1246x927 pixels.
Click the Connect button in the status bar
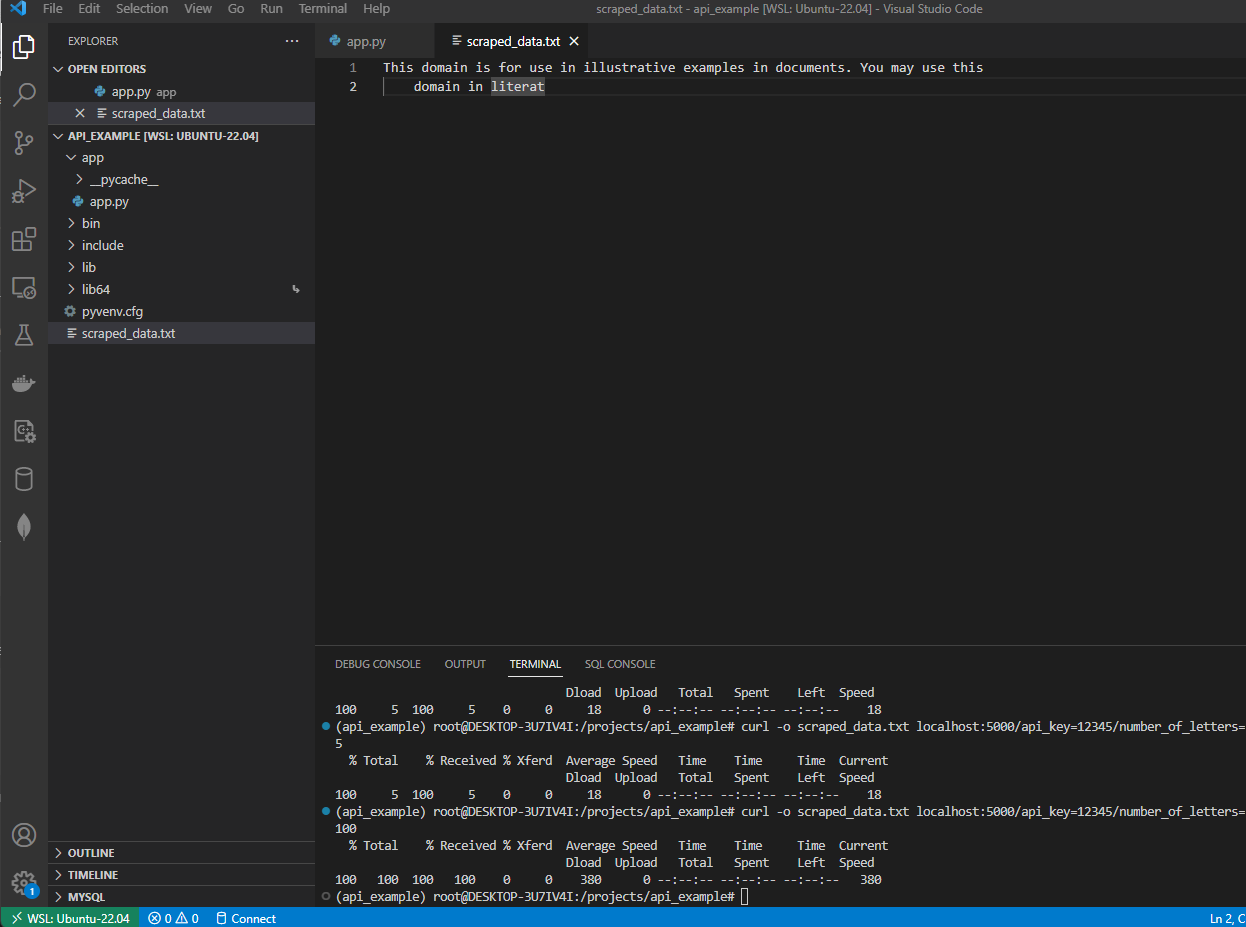click(246, 918)
